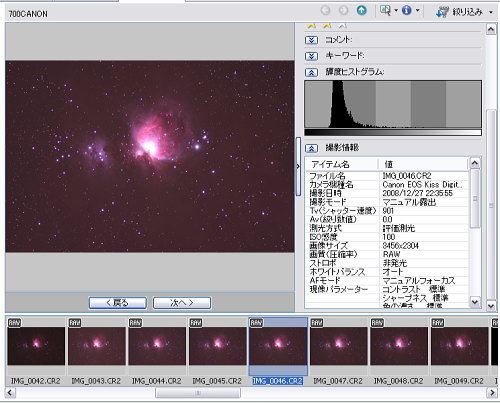Click the forward navigation arrow icon
This screenshot has width=500, height=403.
coord(343,11)
